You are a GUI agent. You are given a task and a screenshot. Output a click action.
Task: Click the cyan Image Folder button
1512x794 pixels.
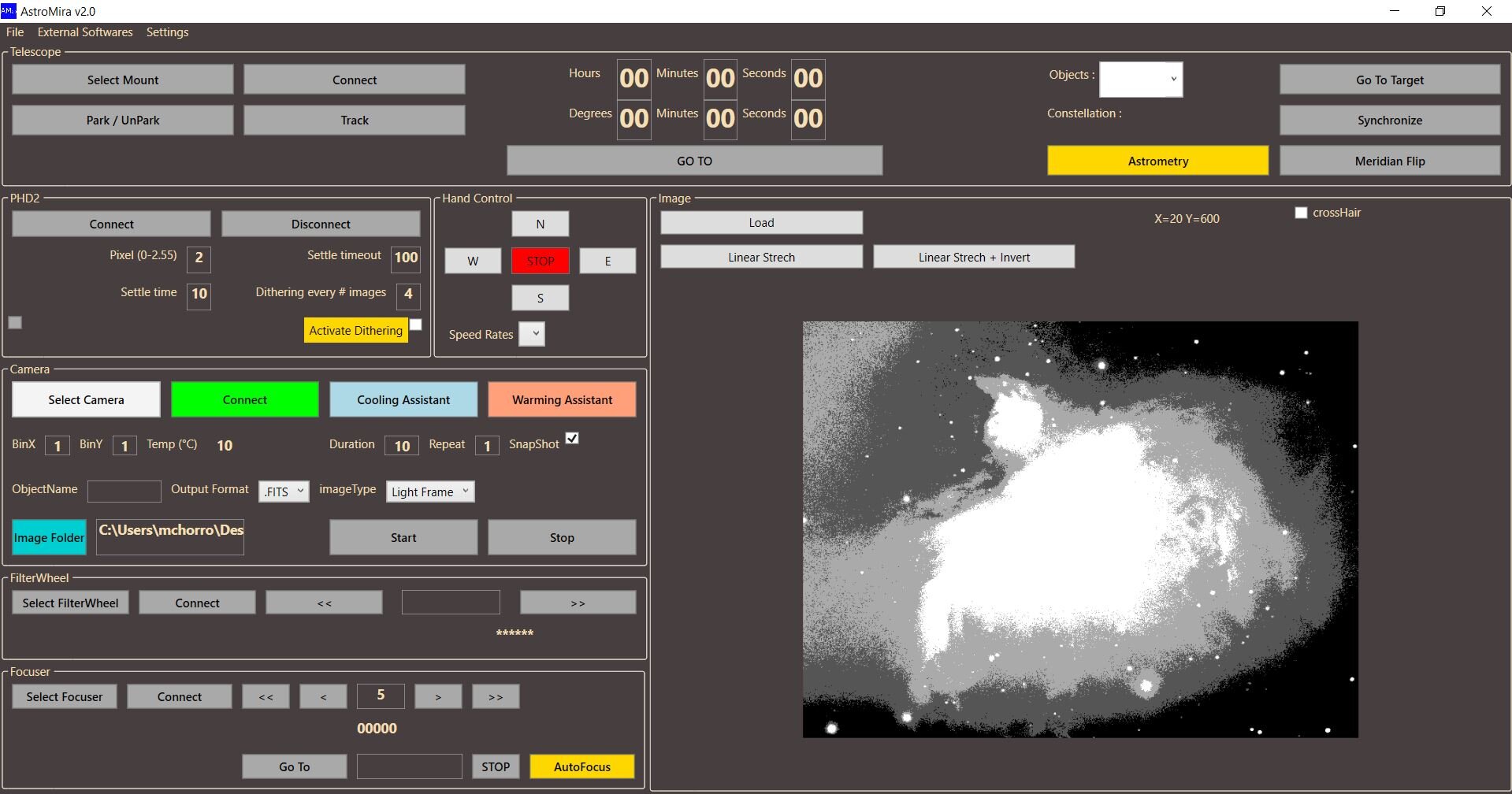[49, 537]
